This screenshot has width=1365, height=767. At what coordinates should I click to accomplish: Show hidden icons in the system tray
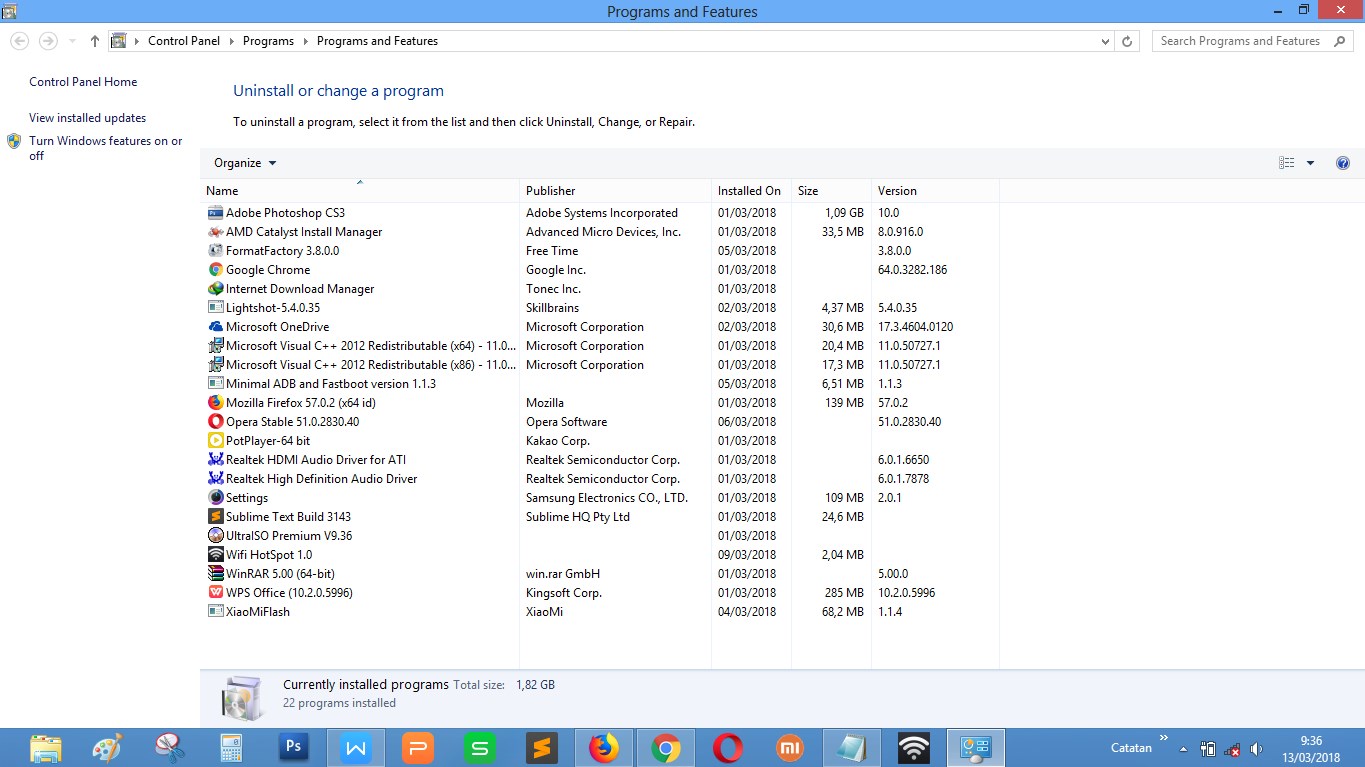pyautogui.click(x=1184, y=749)
